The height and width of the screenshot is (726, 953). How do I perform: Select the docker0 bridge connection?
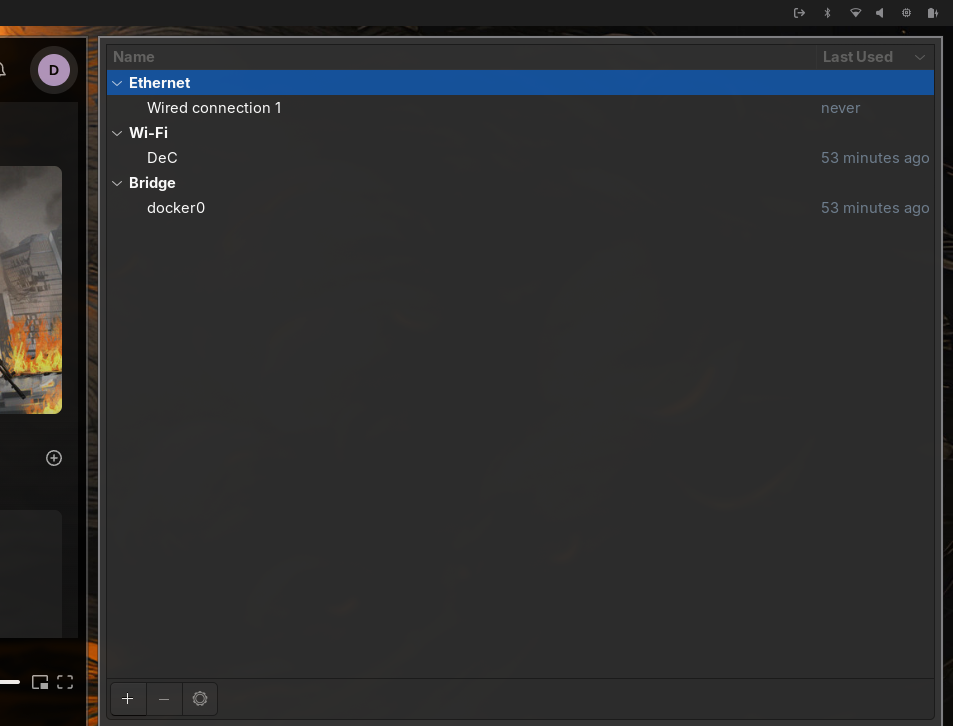176,208
